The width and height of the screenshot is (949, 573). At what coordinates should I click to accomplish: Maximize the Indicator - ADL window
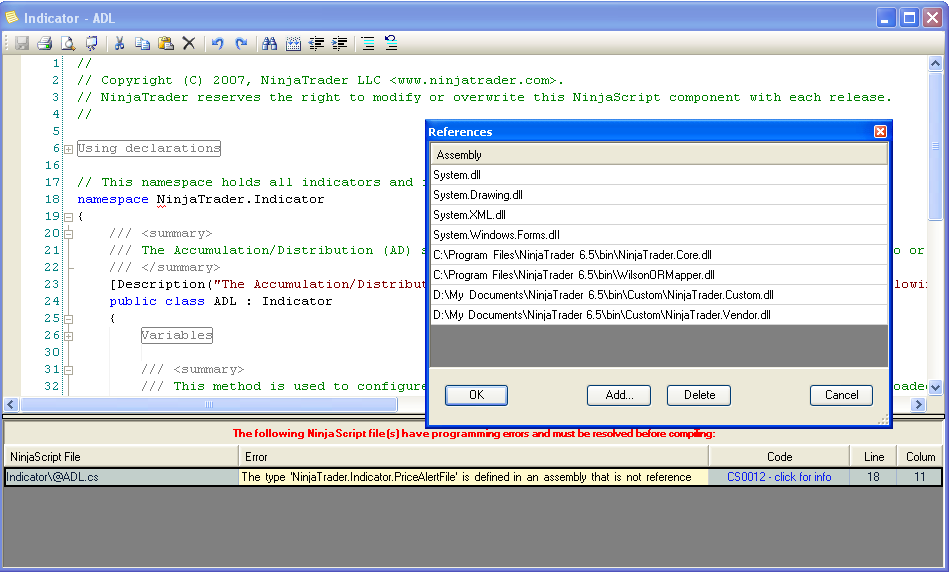point(909,18)
